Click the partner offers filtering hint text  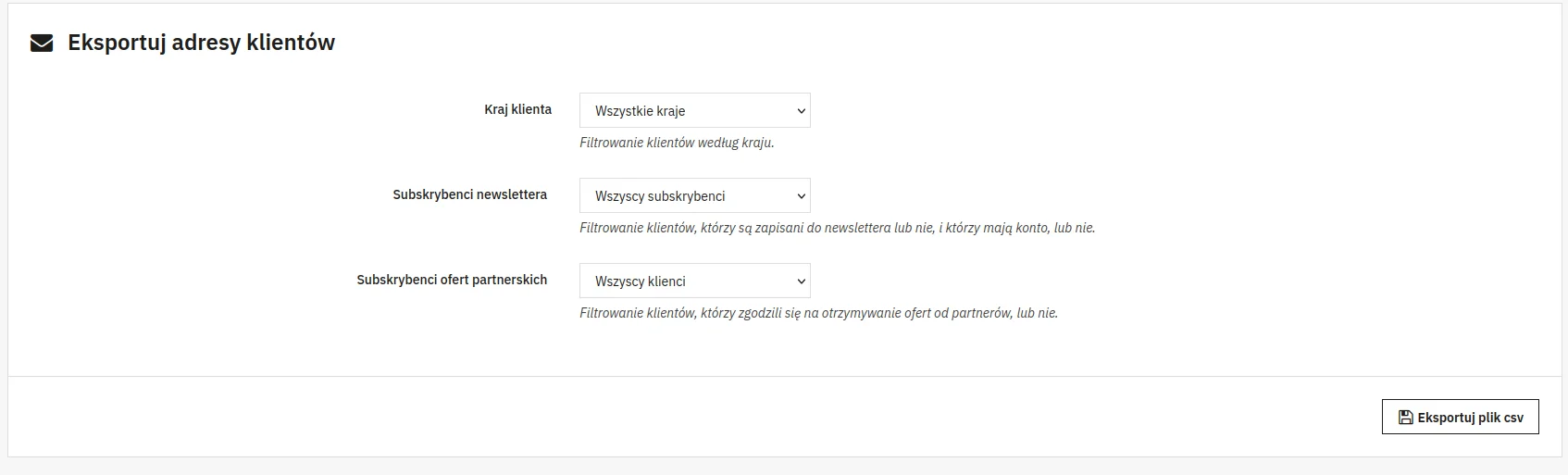pos(818,313)
